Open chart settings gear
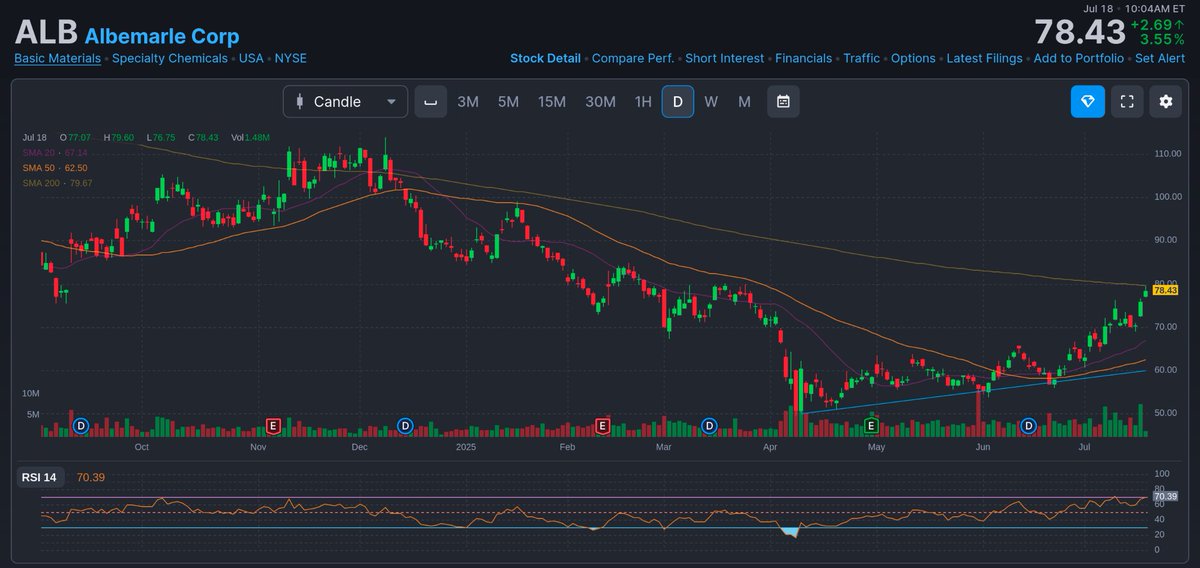The width and height of the screenshot is (1200, 568). tap(1165, 101)
